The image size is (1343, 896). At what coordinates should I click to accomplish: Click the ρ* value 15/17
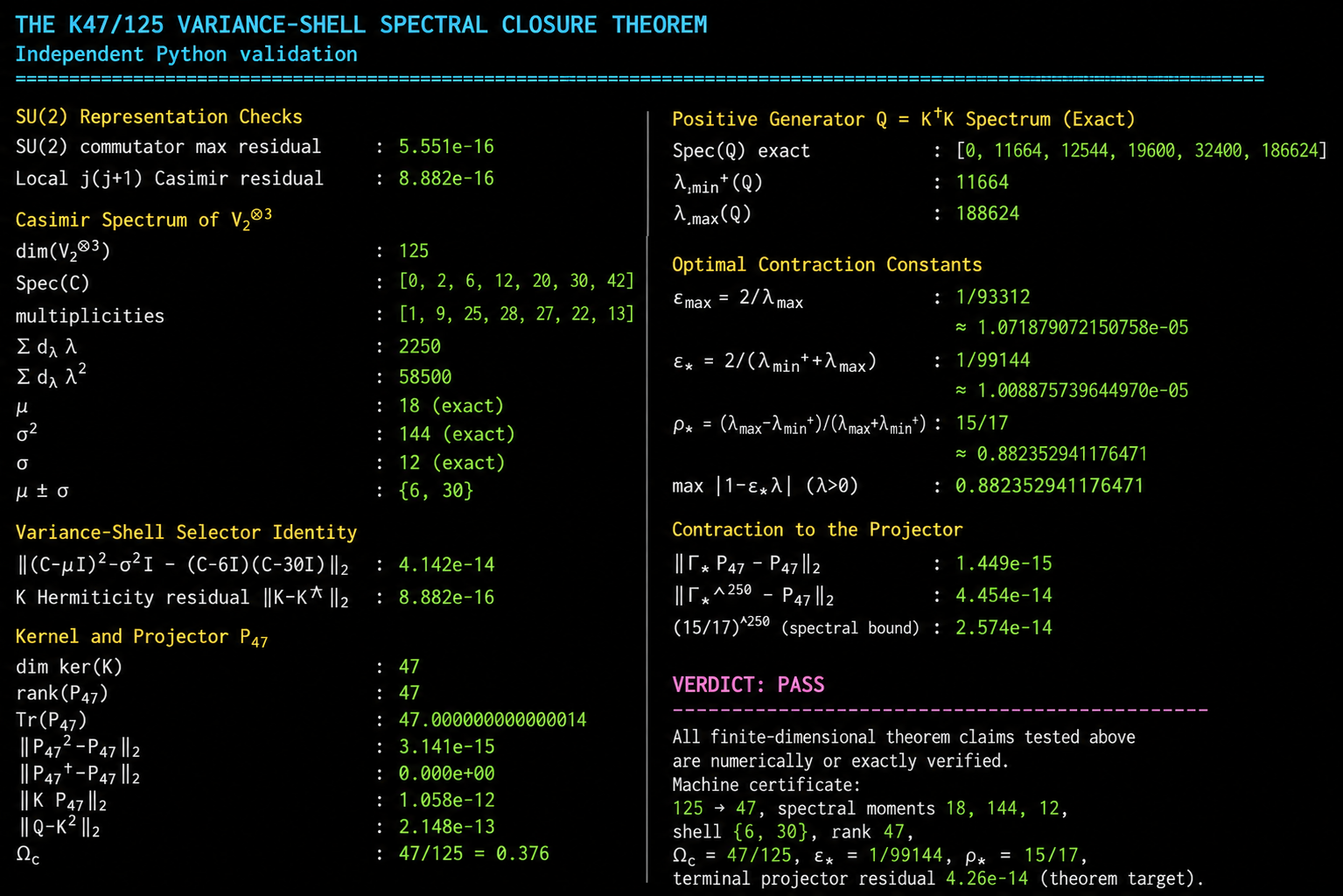click(982, 423)
